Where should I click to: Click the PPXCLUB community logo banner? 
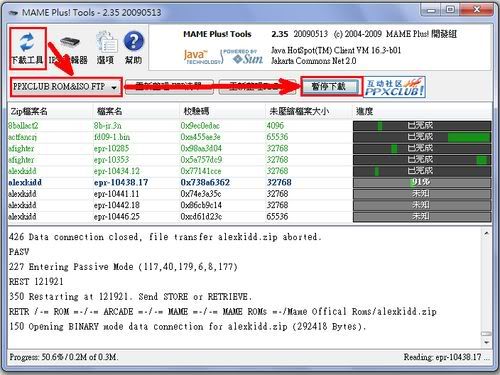(x=394, y=87)
